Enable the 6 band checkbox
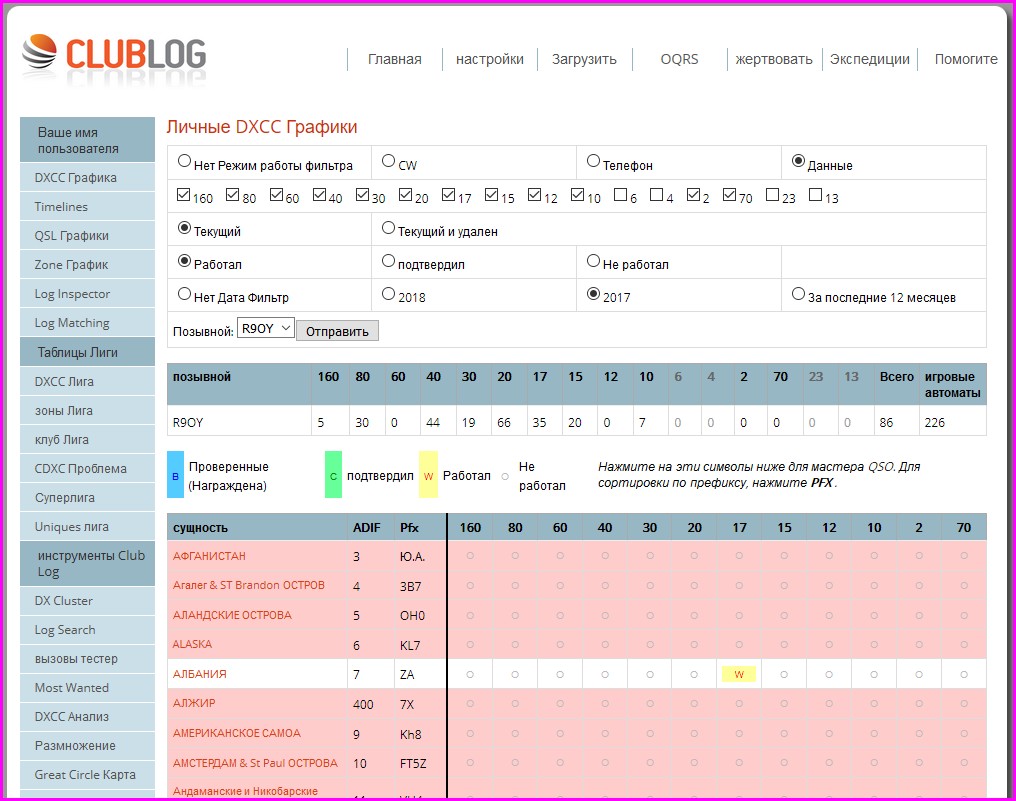Image resolution: width=1016 pixels, height=801 pixels. 621,196
